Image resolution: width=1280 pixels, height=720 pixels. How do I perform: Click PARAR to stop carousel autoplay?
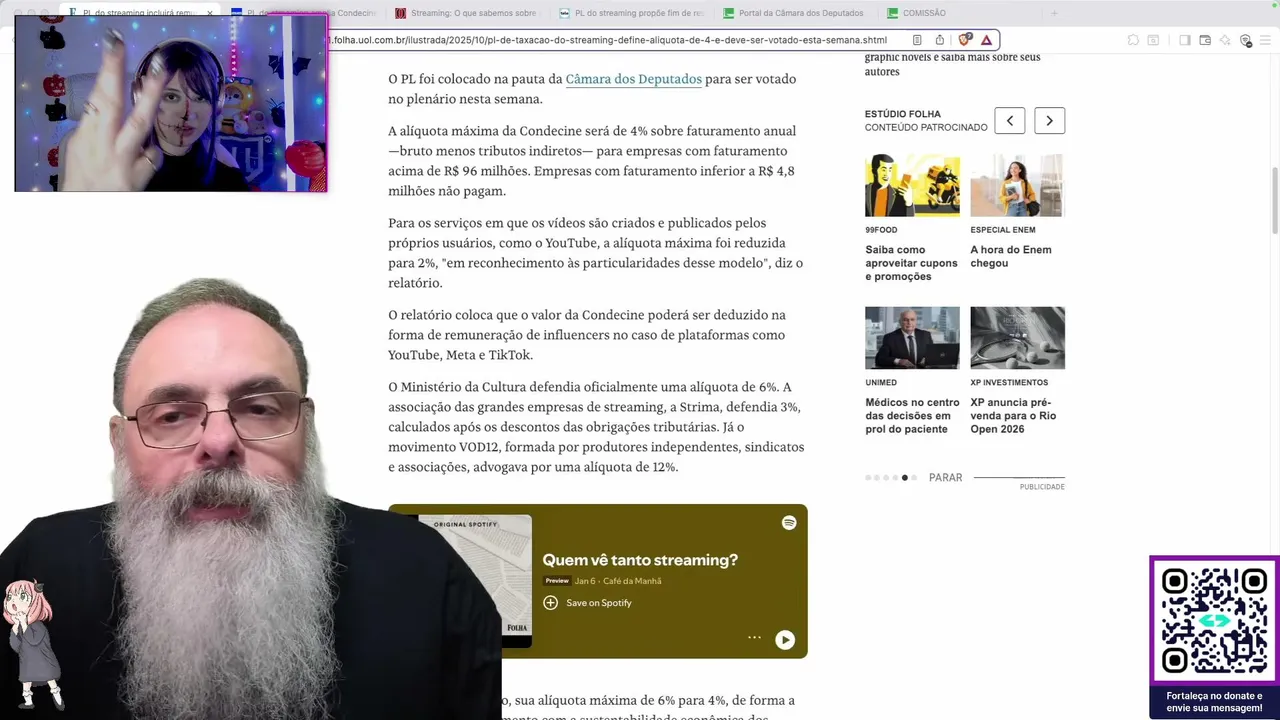pyautogui.click(x=945, y=478)
